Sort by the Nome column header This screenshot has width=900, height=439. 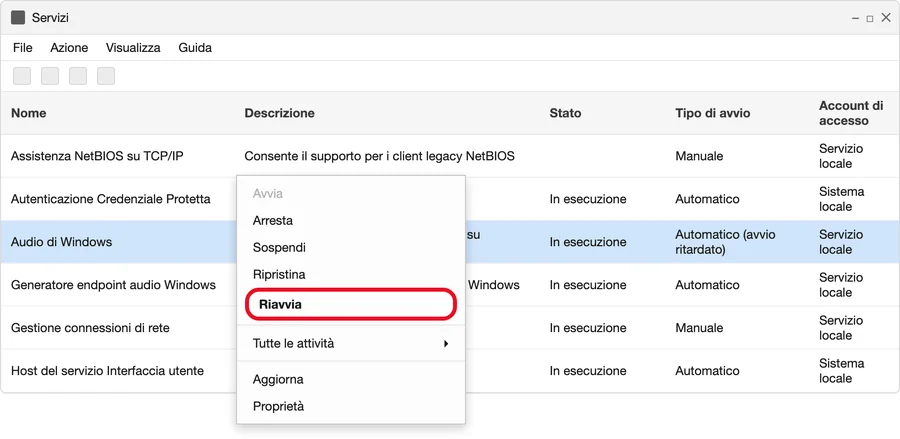click(29, 113)
